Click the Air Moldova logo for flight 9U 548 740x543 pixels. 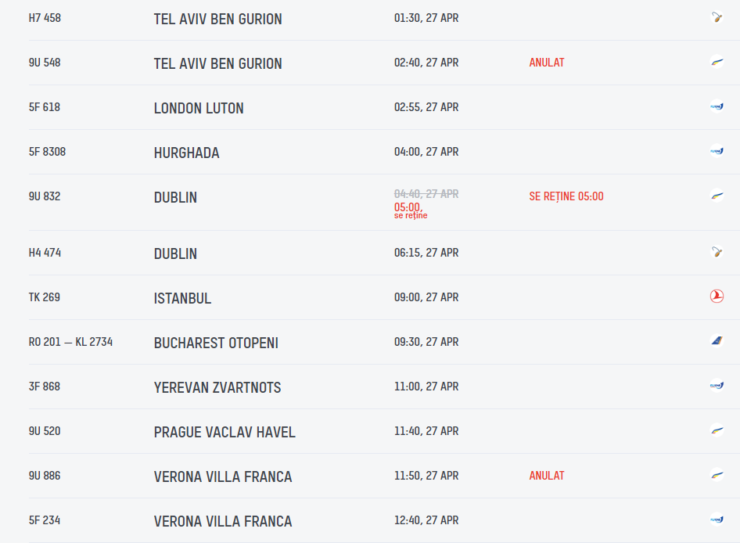coord(717,62)
